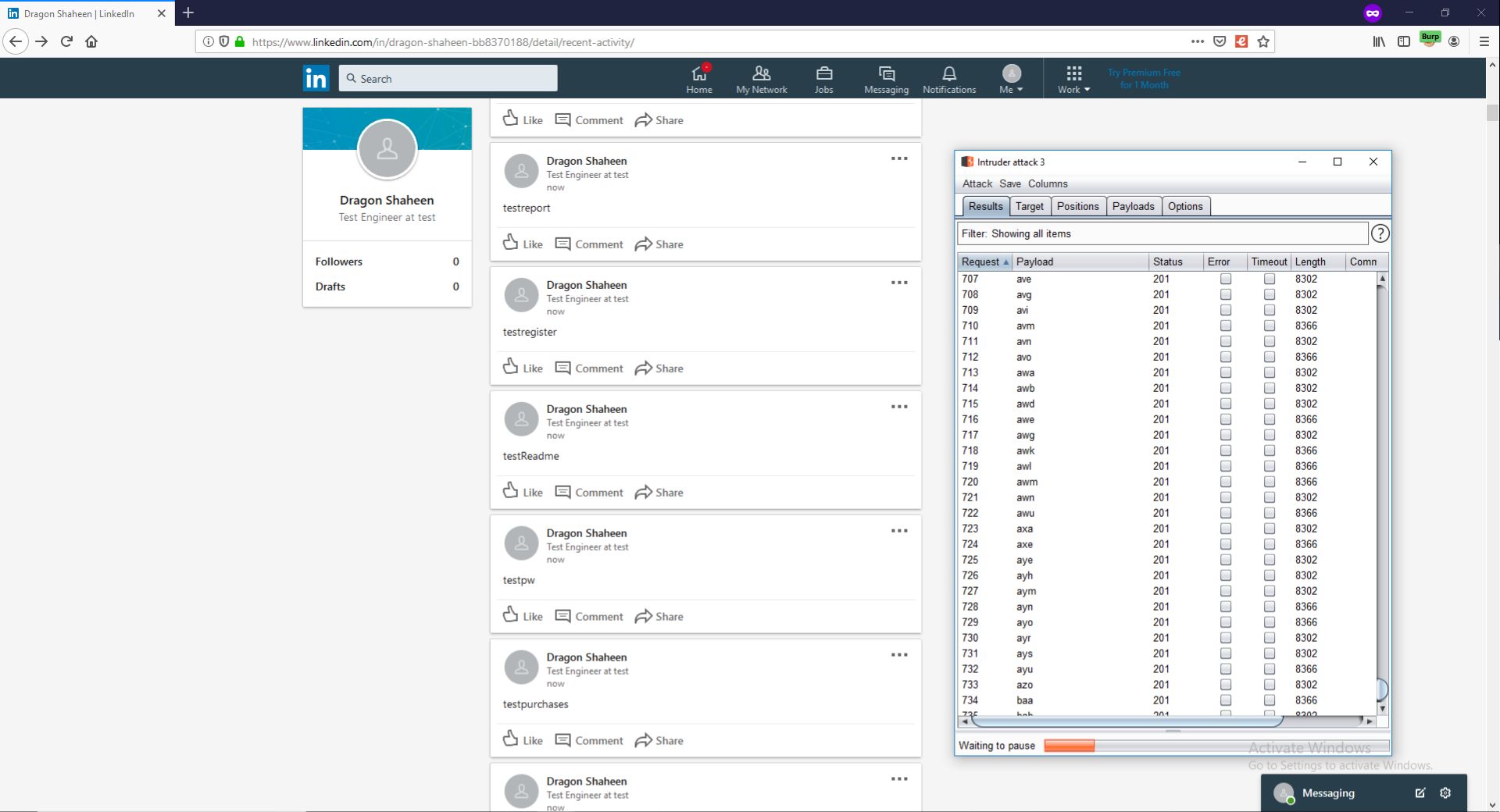Open the Columns menu in Intruder
Screen dimensions: 1500x812
coord(1048,183)
